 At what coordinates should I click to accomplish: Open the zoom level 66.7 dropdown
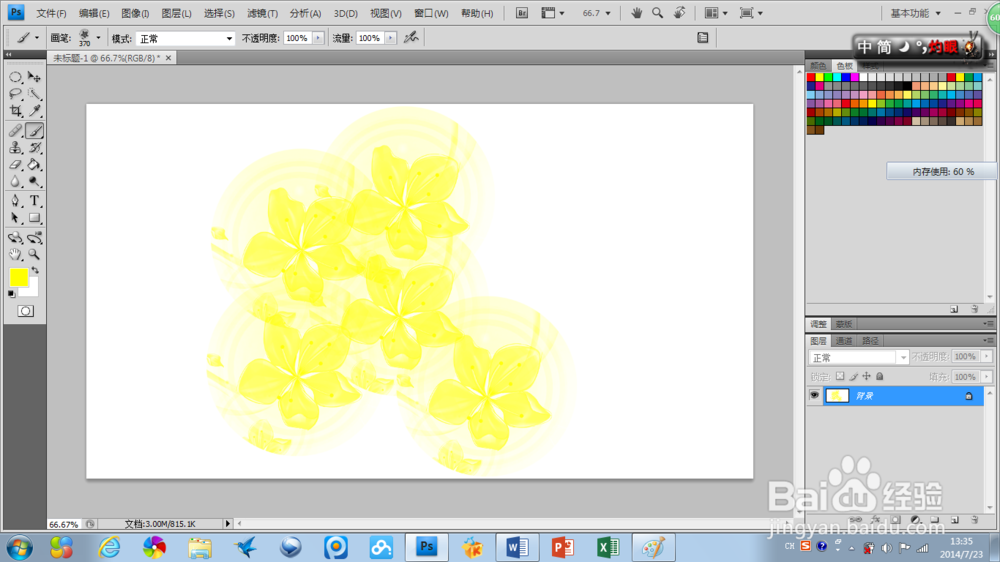(608, 13)
